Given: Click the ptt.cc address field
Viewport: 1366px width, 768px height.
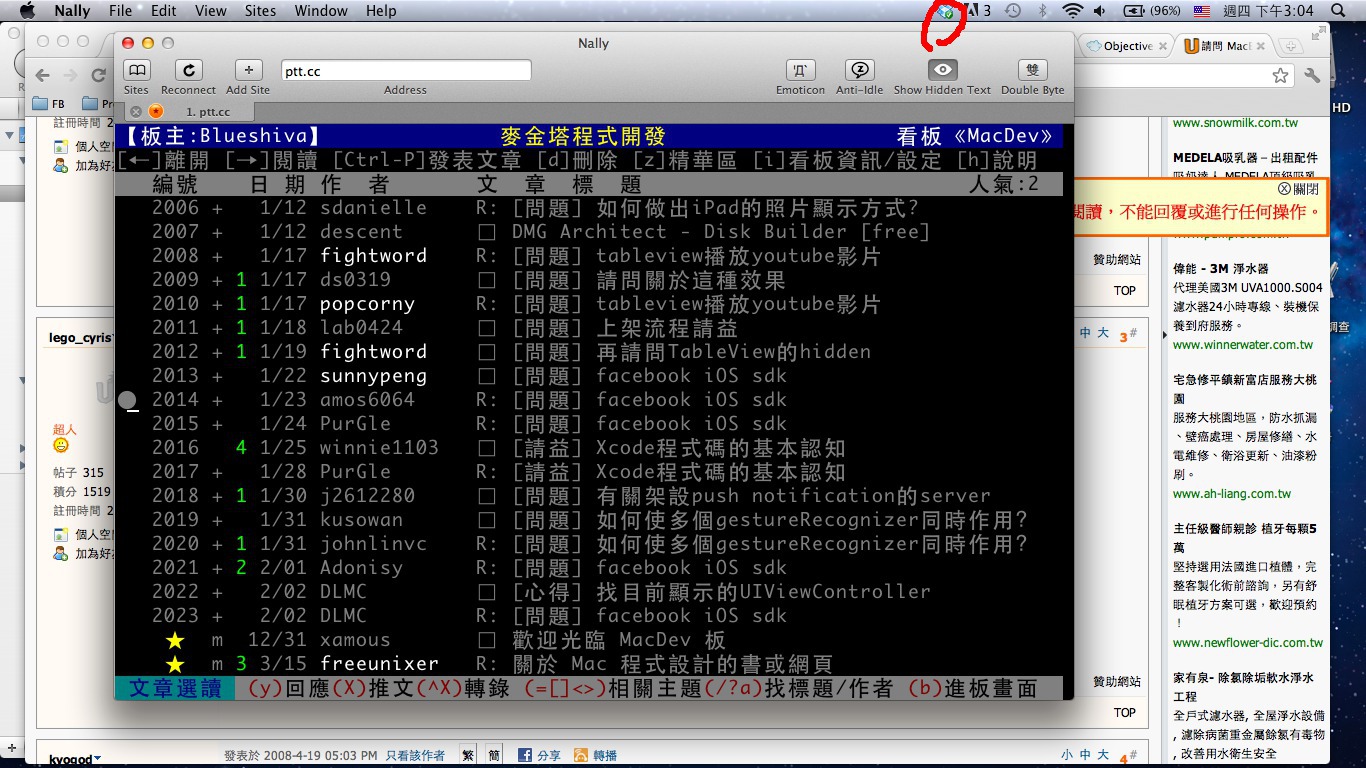Looking at the screenshot, I should 406,71.
